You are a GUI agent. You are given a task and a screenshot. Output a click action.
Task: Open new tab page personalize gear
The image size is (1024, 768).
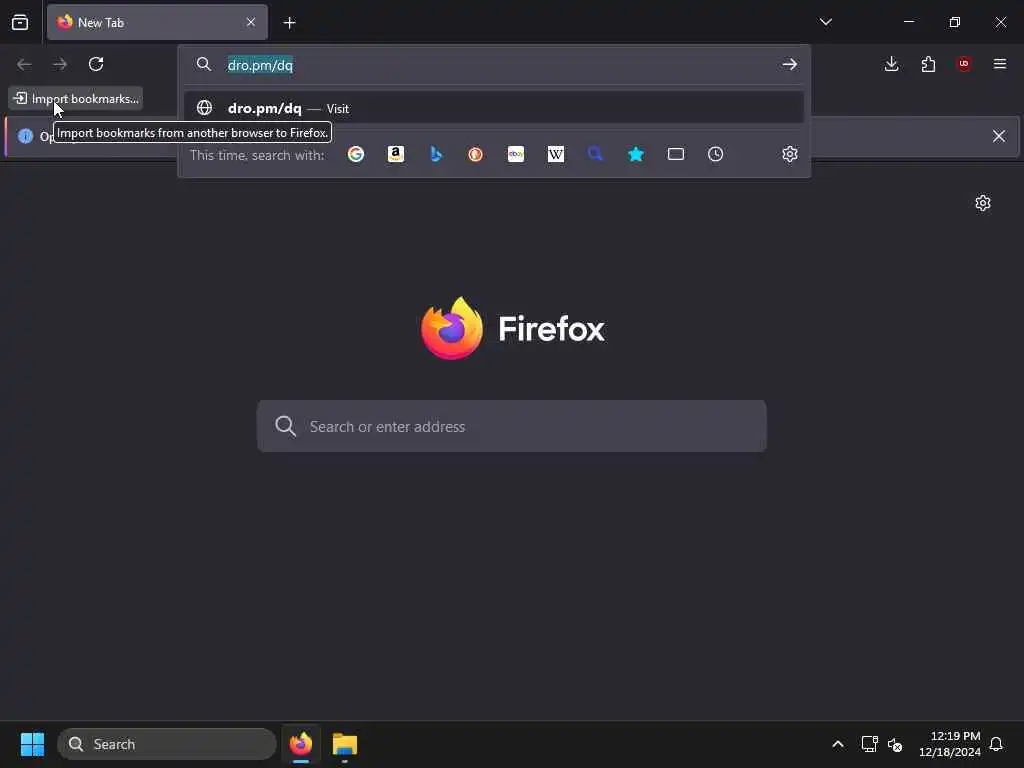click(x=983, y=203)
